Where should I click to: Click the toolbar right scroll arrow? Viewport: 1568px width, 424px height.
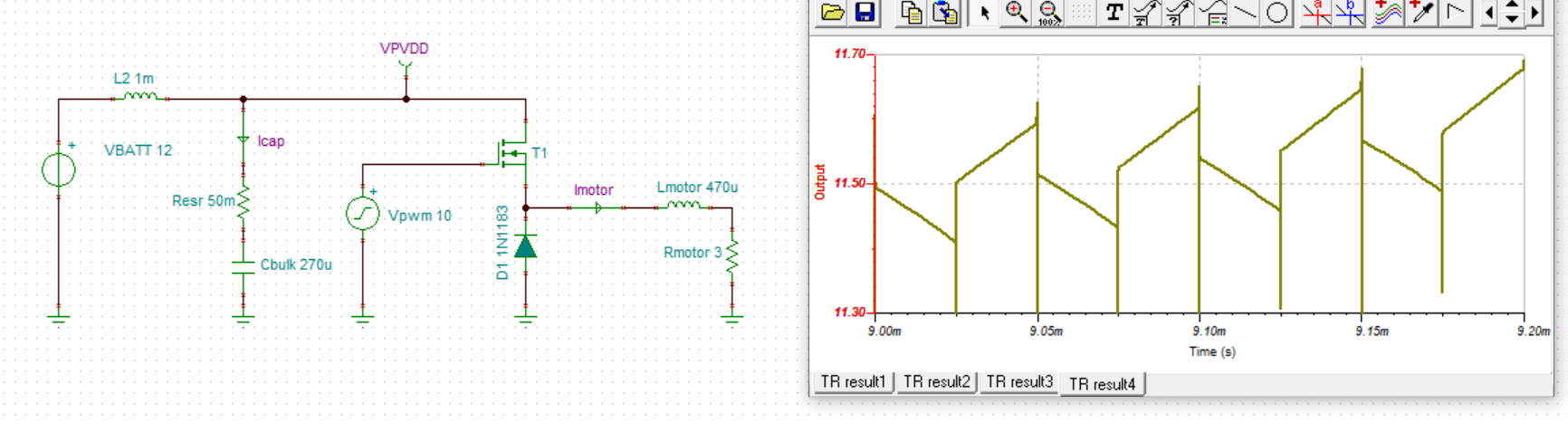click(x=1535, y=13)
